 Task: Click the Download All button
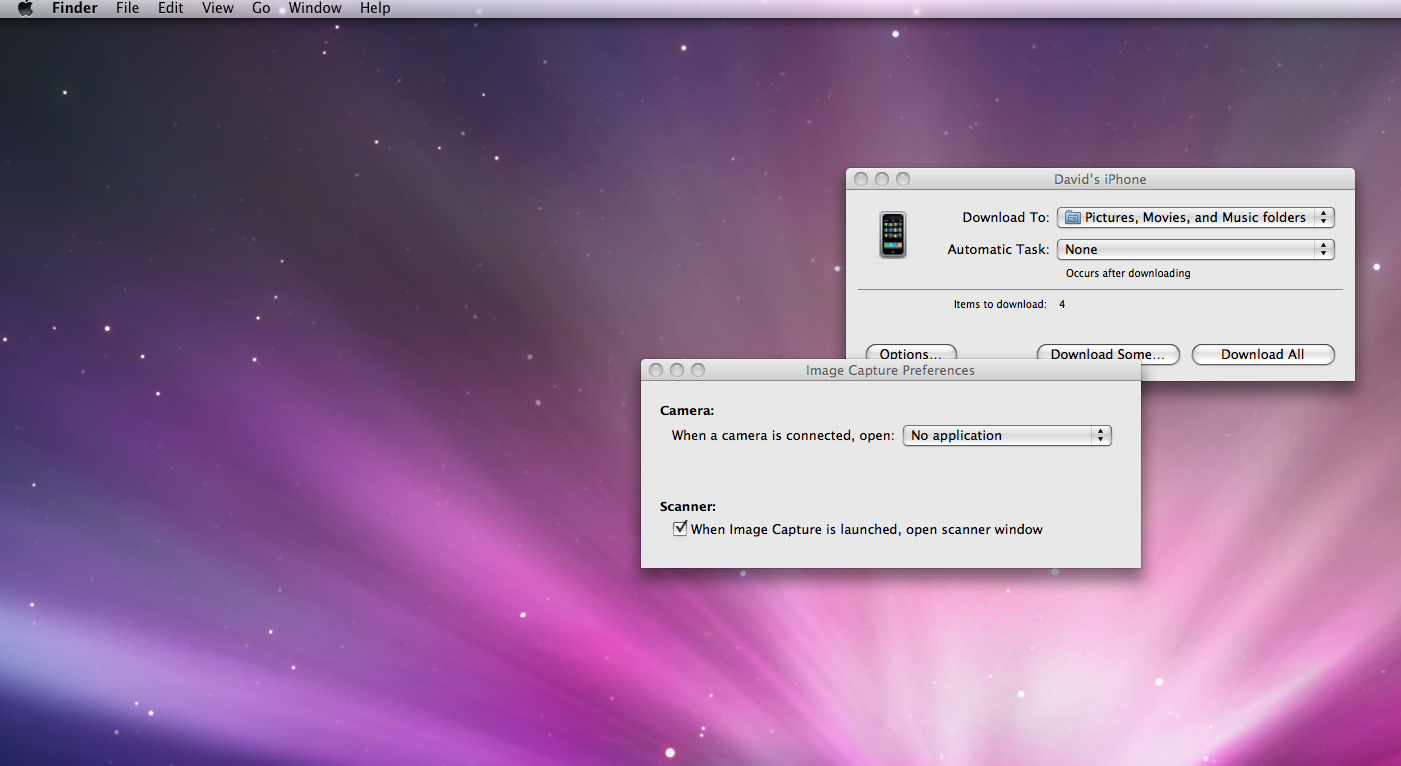click(1263, 354)
